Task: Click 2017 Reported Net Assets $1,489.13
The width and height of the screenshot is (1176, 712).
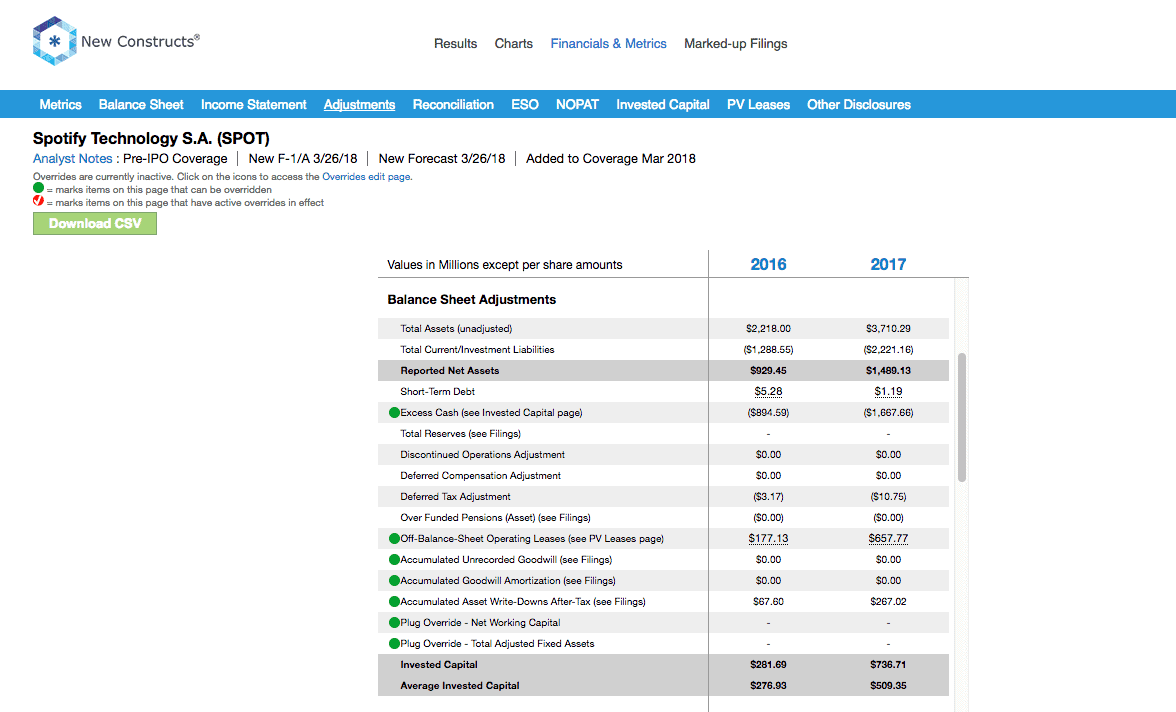Action: click(x=888, y=371)
